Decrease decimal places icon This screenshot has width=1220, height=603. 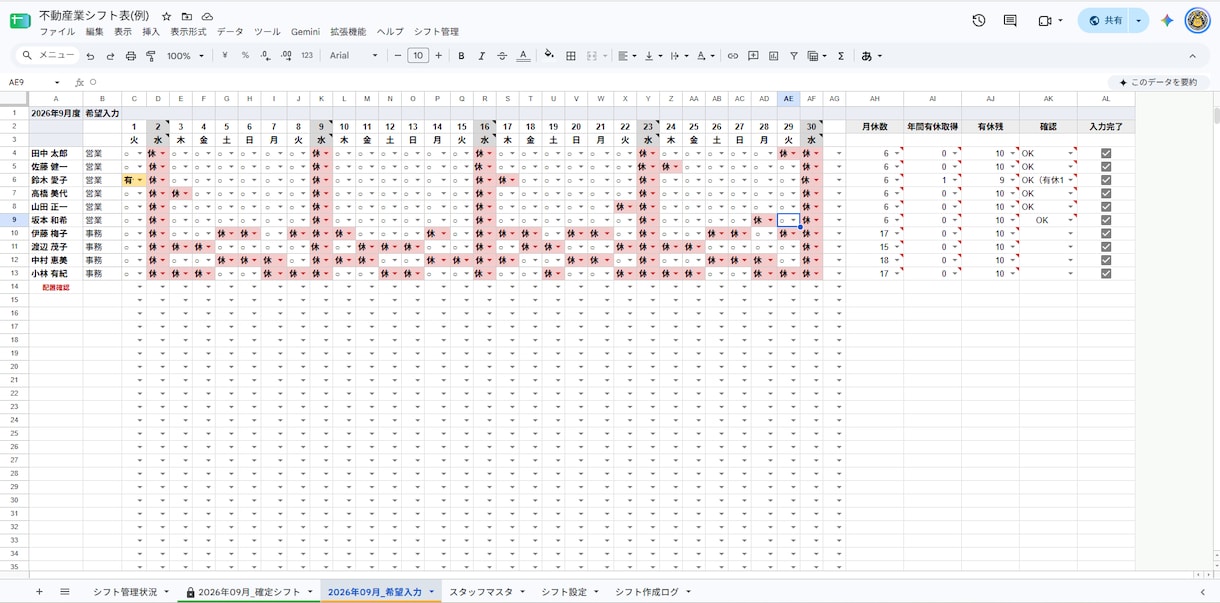(x=265, y=56)
